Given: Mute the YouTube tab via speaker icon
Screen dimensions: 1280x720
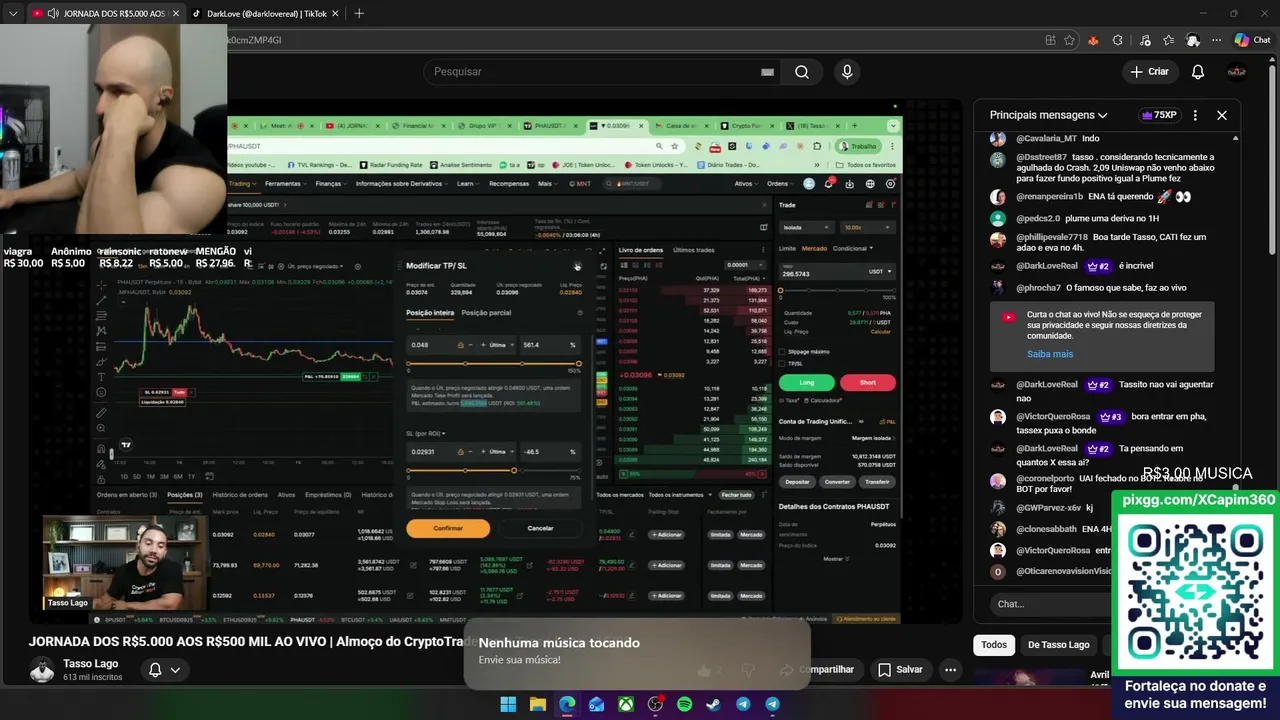Looking at the screenshot, I should pos(52,13).
